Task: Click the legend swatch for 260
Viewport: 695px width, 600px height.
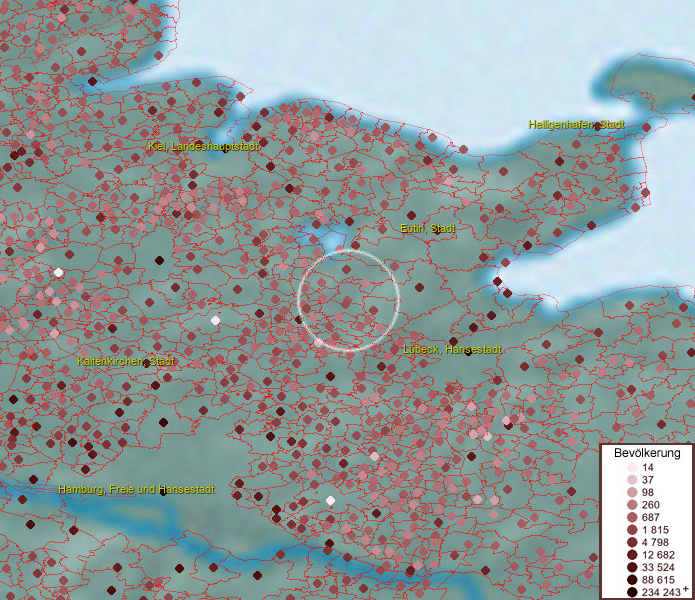Action: [632, 505]
